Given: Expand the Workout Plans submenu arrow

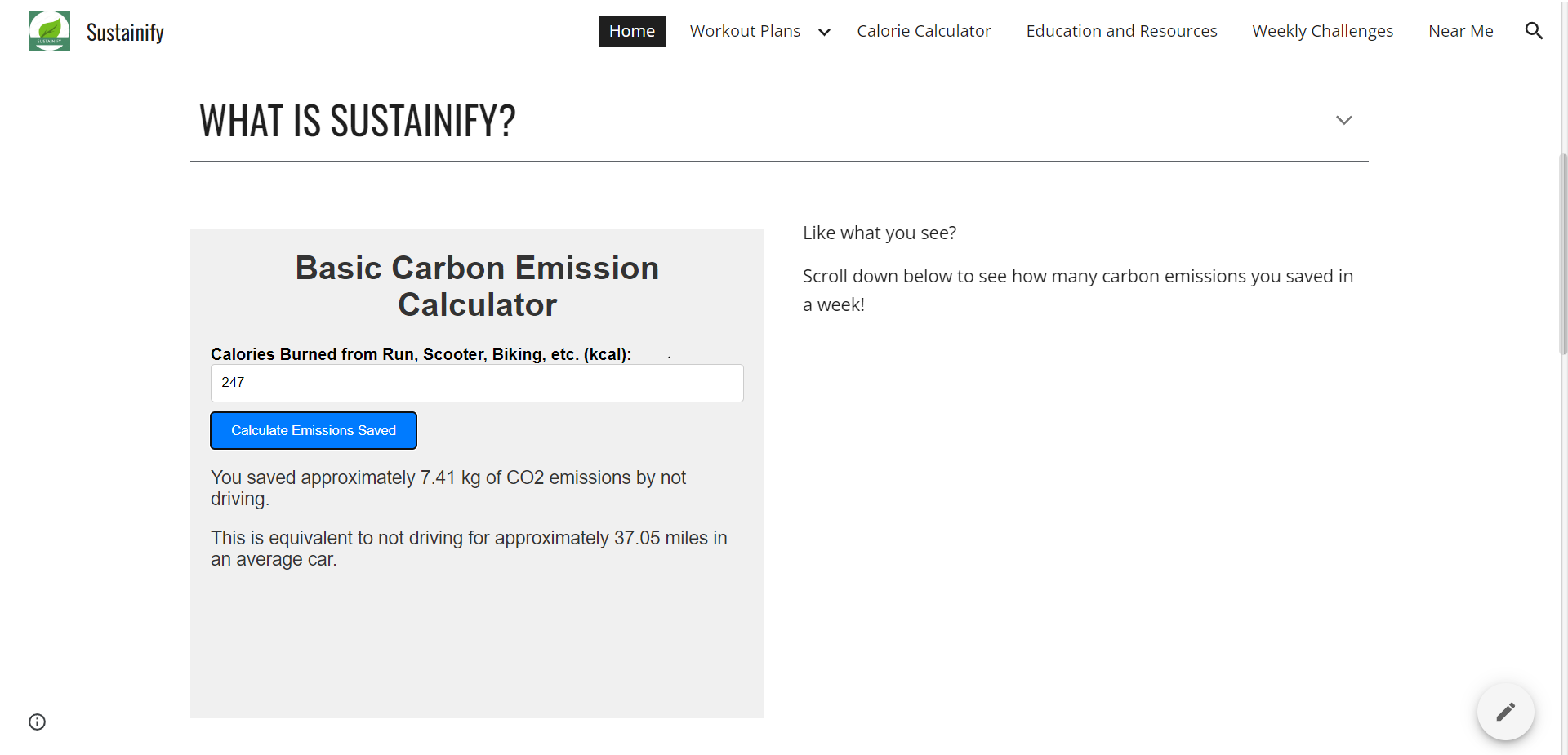Looking at the screenshot, I should 824,32.
